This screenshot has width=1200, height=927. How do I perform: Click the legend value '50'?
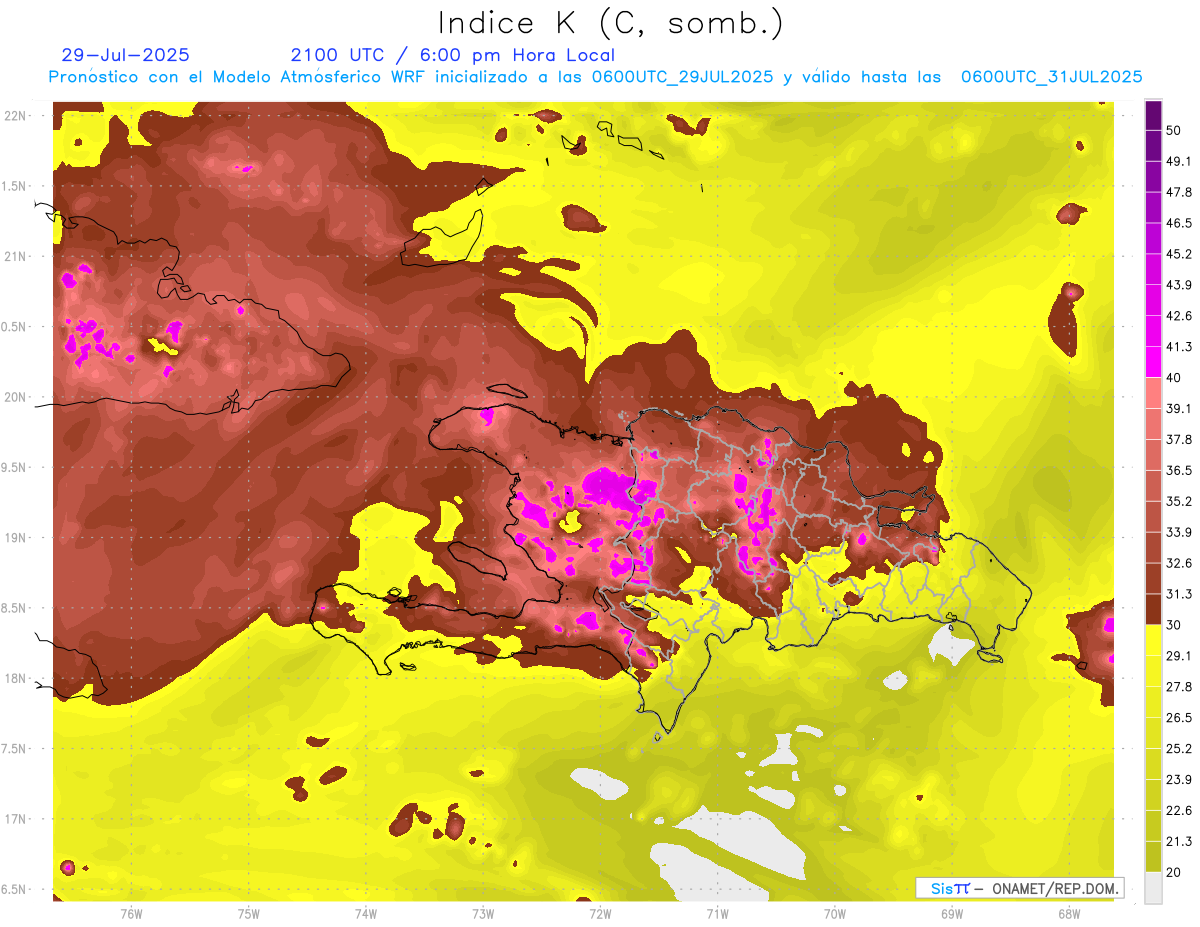1174,131
